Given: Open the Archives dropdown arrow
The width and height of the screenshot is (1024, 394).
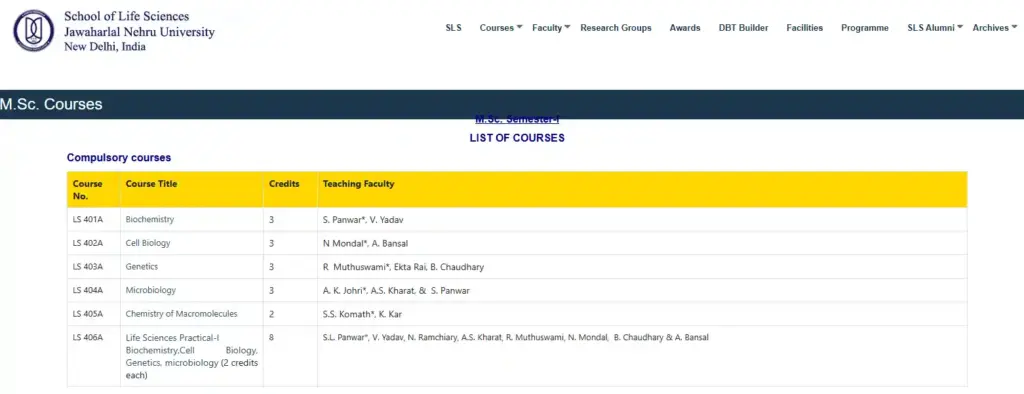Looking at the screenshot, I should pyautogui.click(x=1014, y=27).
